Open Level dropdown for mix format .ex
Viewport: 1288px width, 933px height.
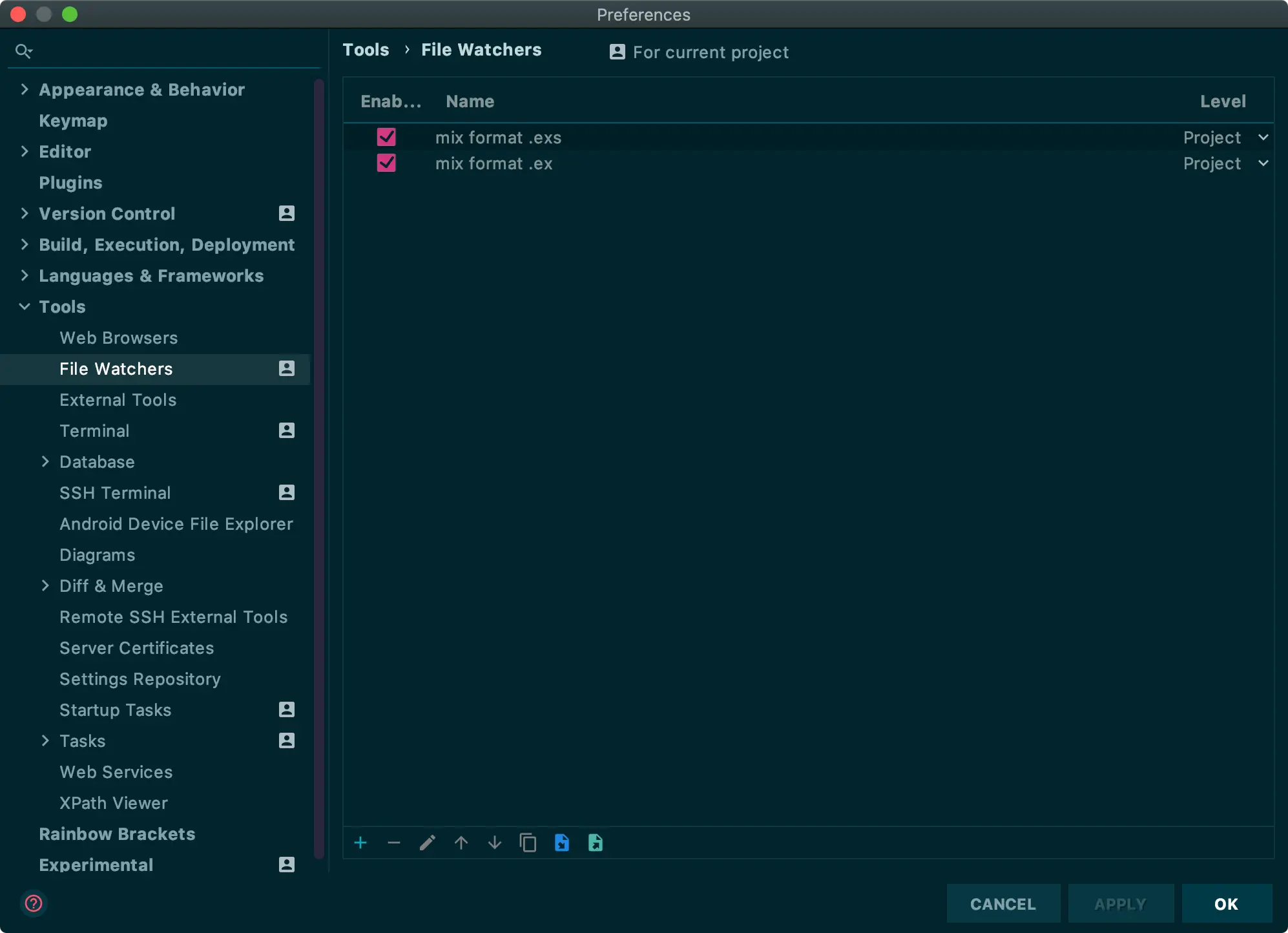point(1263,163)
